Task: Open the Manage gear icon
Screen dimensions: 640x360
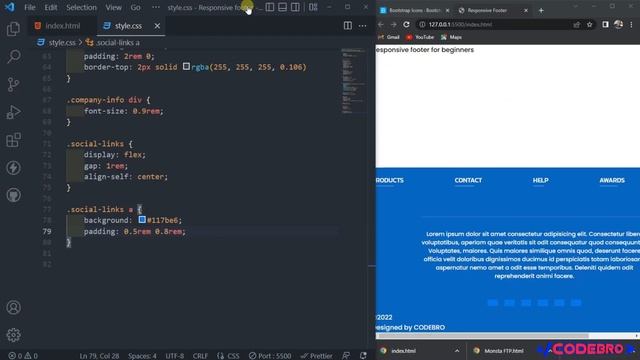Action: coord(13,335)
